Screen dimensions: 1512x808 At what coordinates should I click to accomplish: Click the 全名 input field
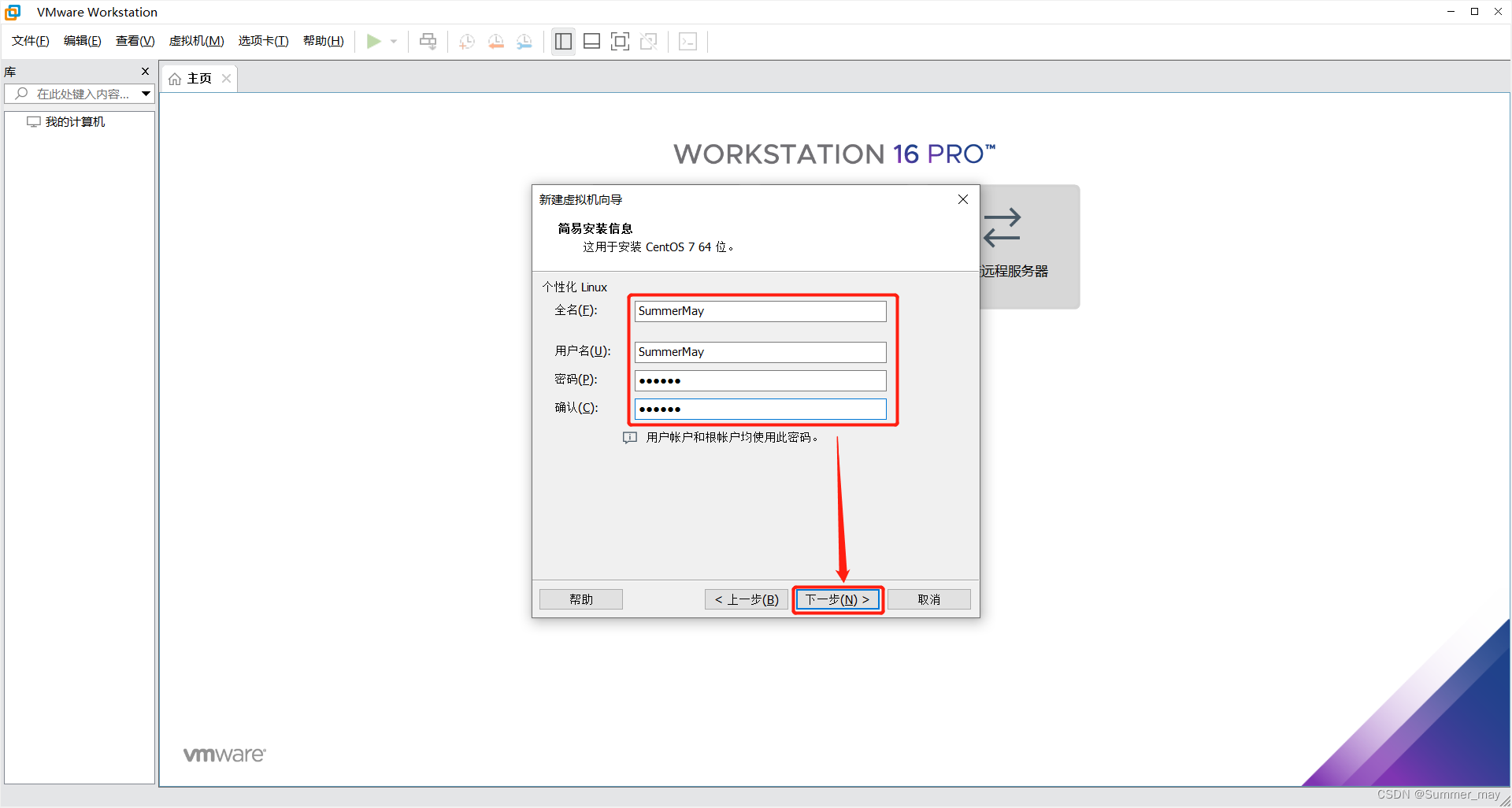pyautogui.click(x=760, y=311)
